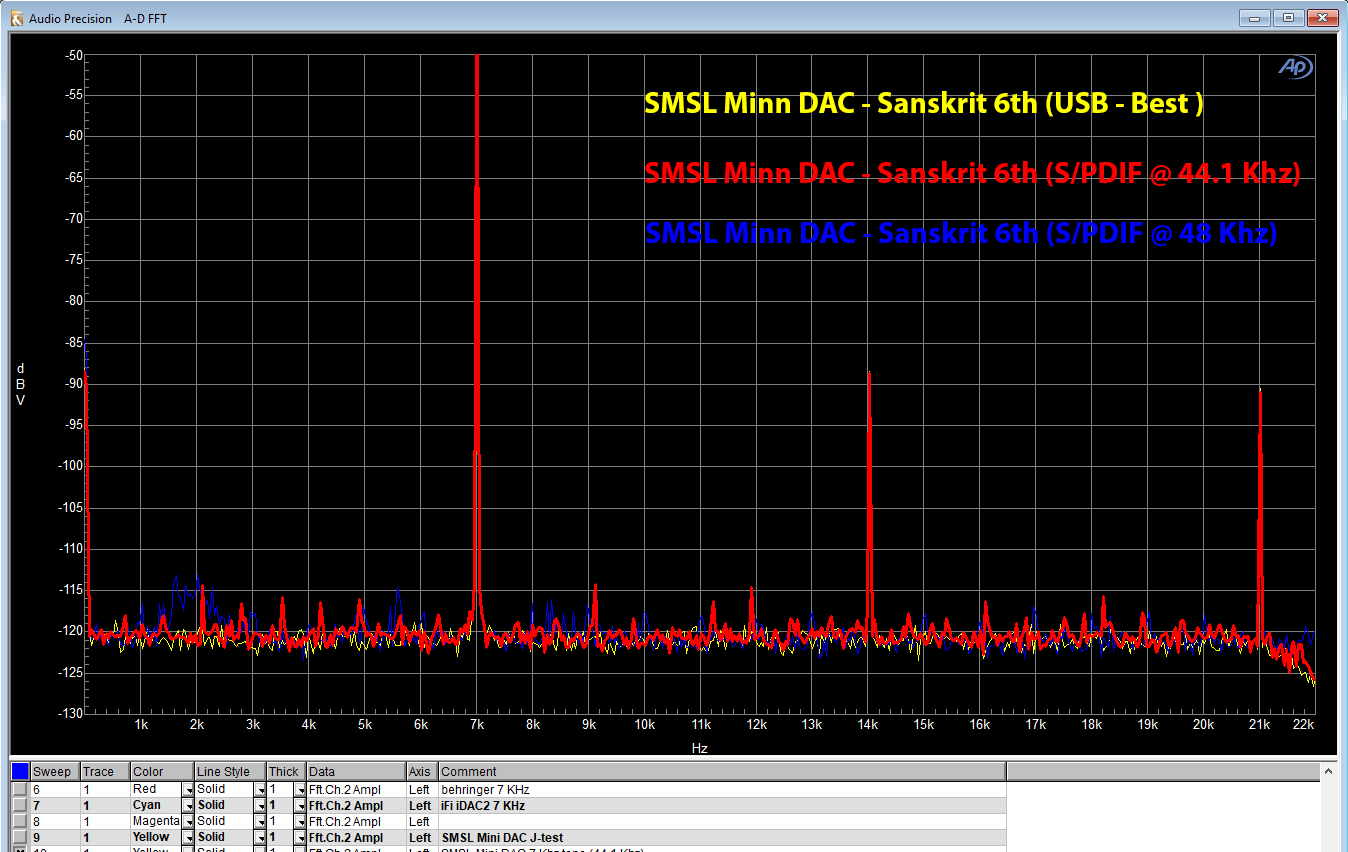Click the Hz x-axis title
The image size is (1348, 852).
point(700,747)
